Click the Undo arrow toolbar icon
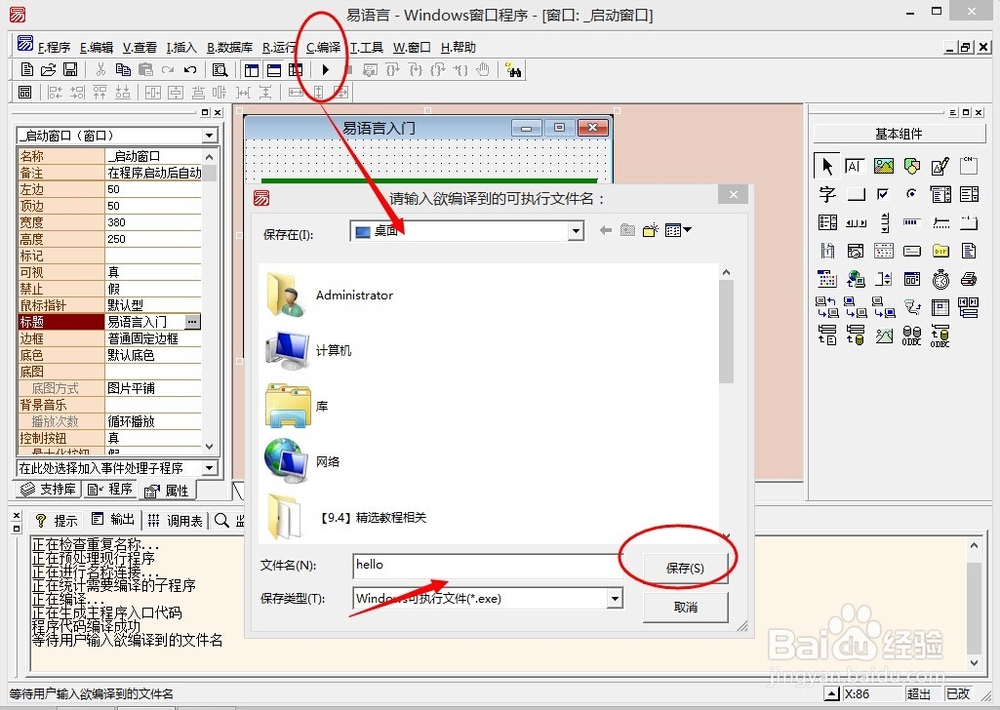 pos(190,70)
